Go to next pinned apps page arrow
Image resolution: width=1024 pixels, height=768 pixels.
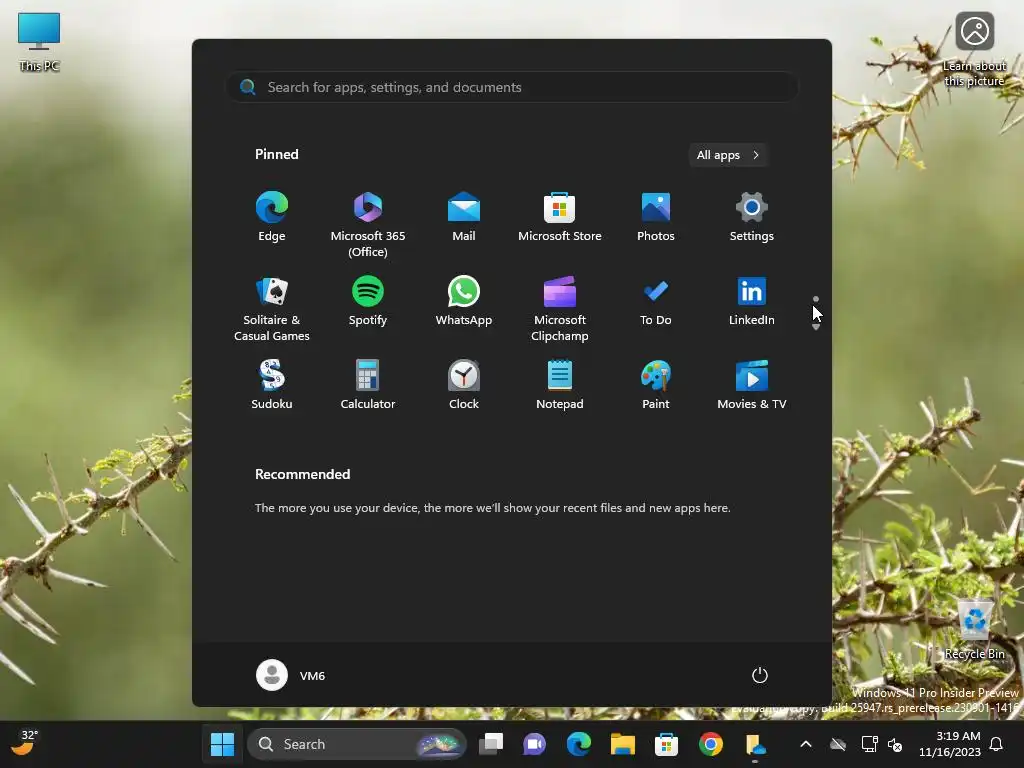tap(816, 327)
